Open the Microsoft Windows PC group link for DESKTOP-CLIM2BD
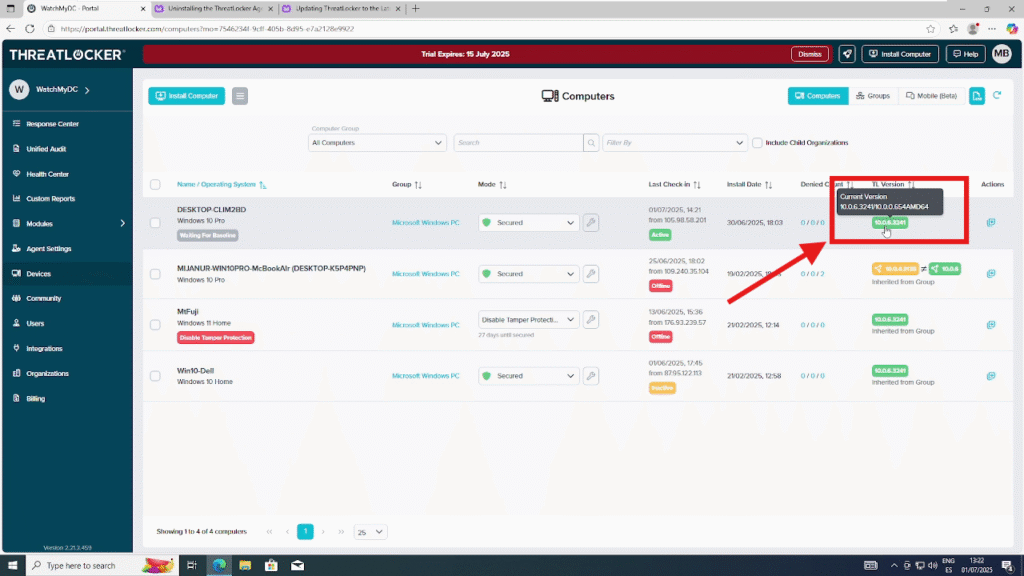The height and width of the screenshot is (576, 1024). 426,223
